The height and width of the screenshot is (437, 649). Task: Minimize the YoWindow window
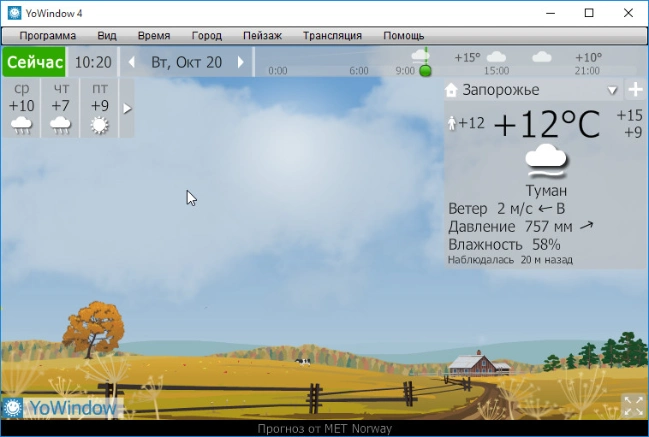(x=550, y=13)
